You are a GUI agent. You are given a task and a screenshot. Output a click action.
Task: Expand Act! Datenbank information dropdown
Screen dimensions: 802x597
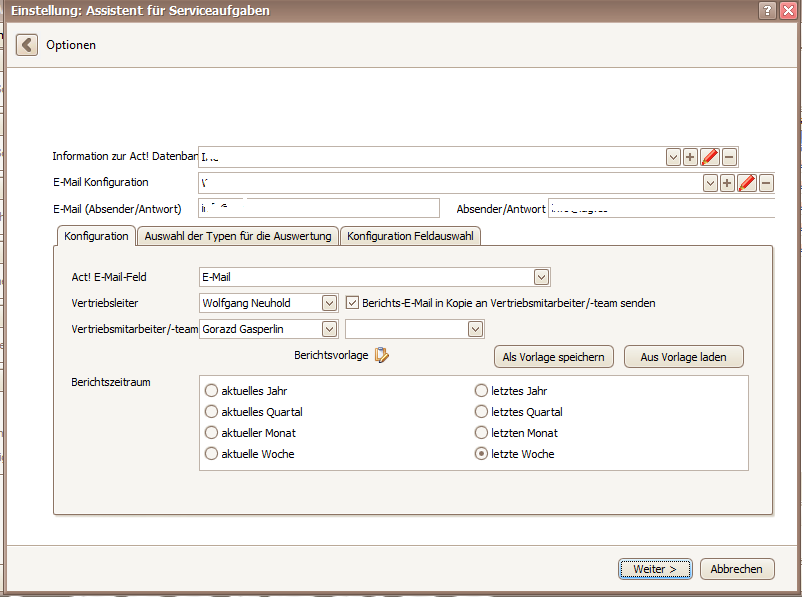673,157
